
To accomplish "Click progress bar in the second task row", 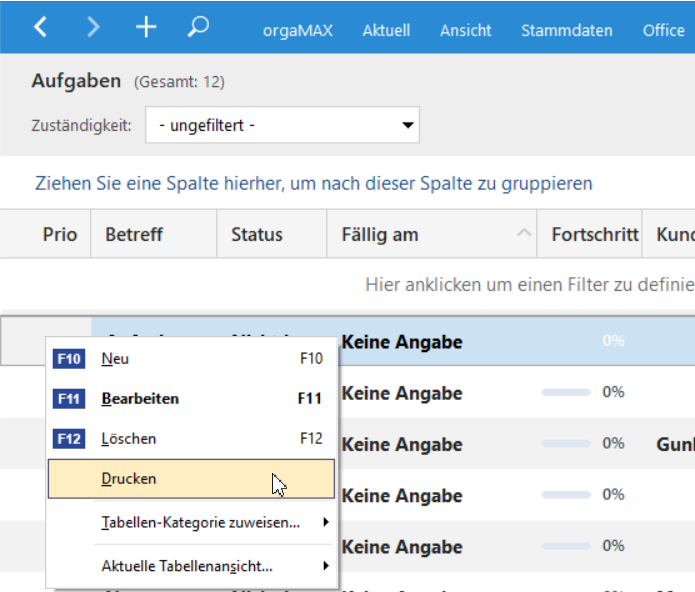I will pos(566,392).
